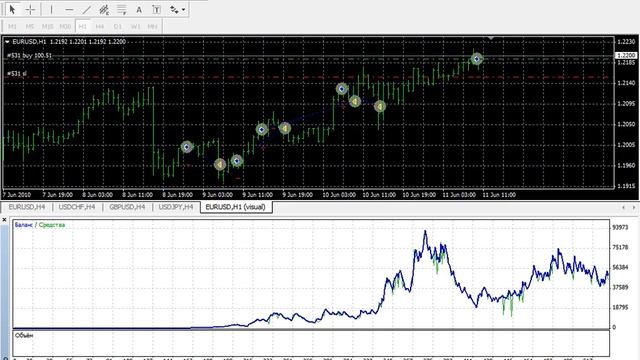640x360 pixels.
Task: Click the 93973 balance scale value
Action: point(620,227)
